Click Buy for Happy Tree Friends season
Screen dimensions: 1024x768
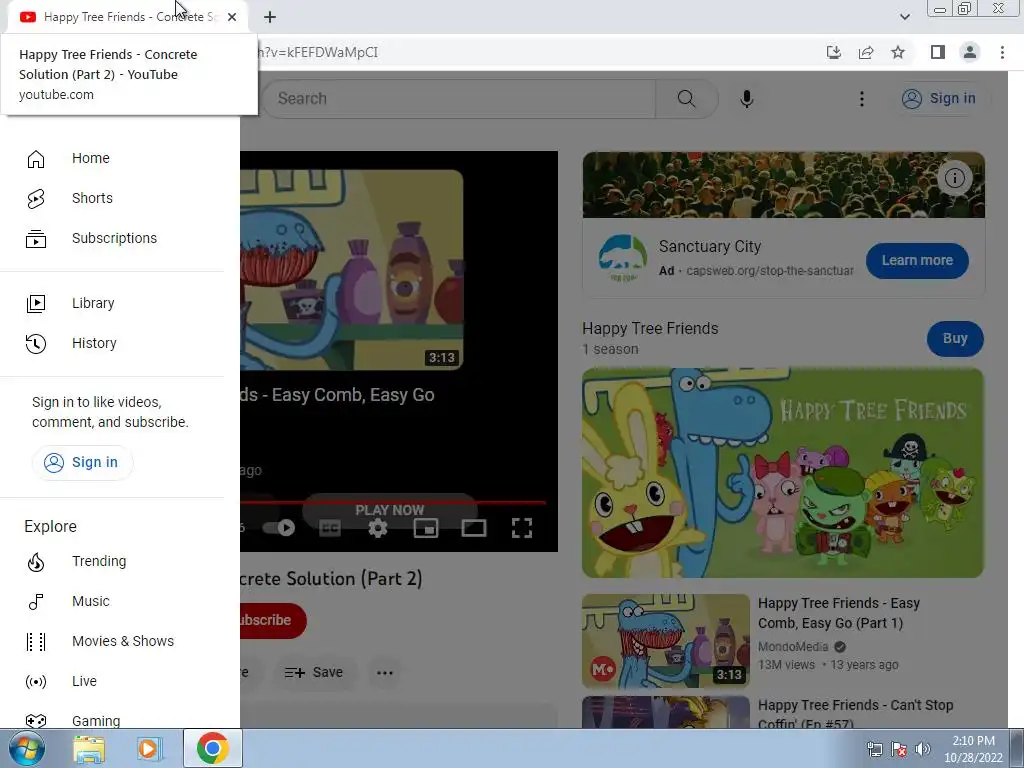[x=955, y=338]
